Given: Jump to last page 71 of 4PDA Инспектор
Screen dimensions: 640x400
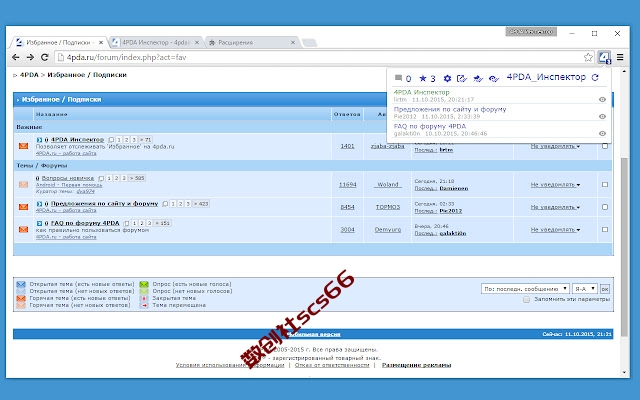Looking at the screenshot, I should tap(145, 140).
